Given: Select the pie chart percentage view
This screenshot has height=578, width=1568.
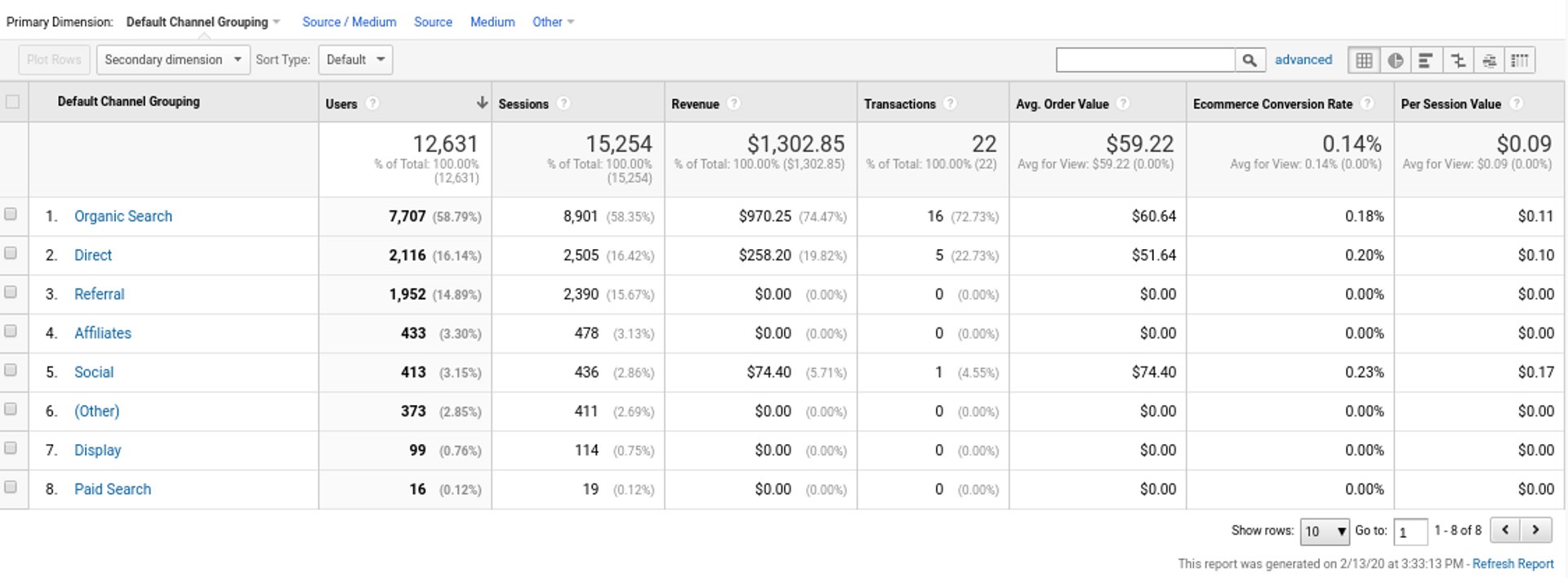Looking at the screenshot, I should [1395, 60].
